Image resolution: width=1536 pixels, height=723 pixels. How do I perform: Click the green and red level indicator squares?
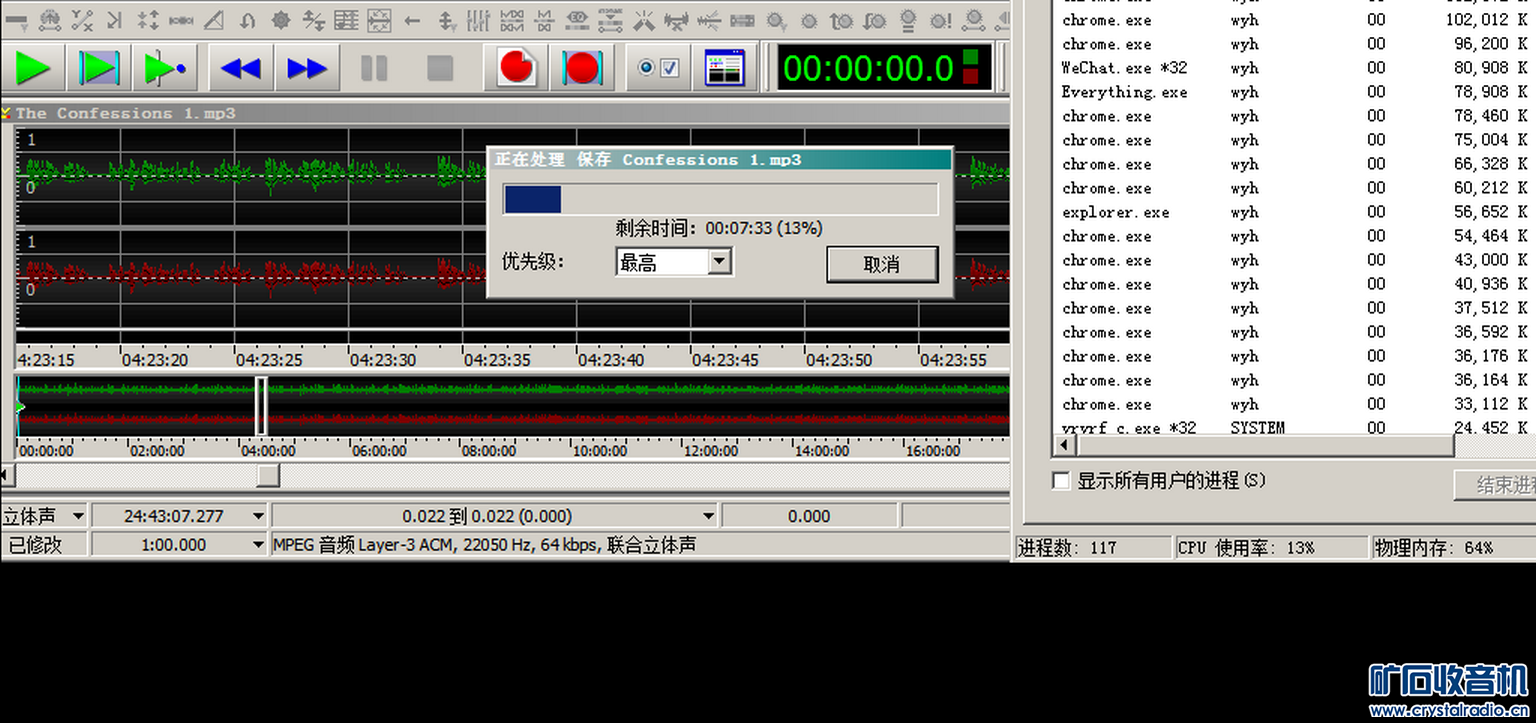pos(970,66)
